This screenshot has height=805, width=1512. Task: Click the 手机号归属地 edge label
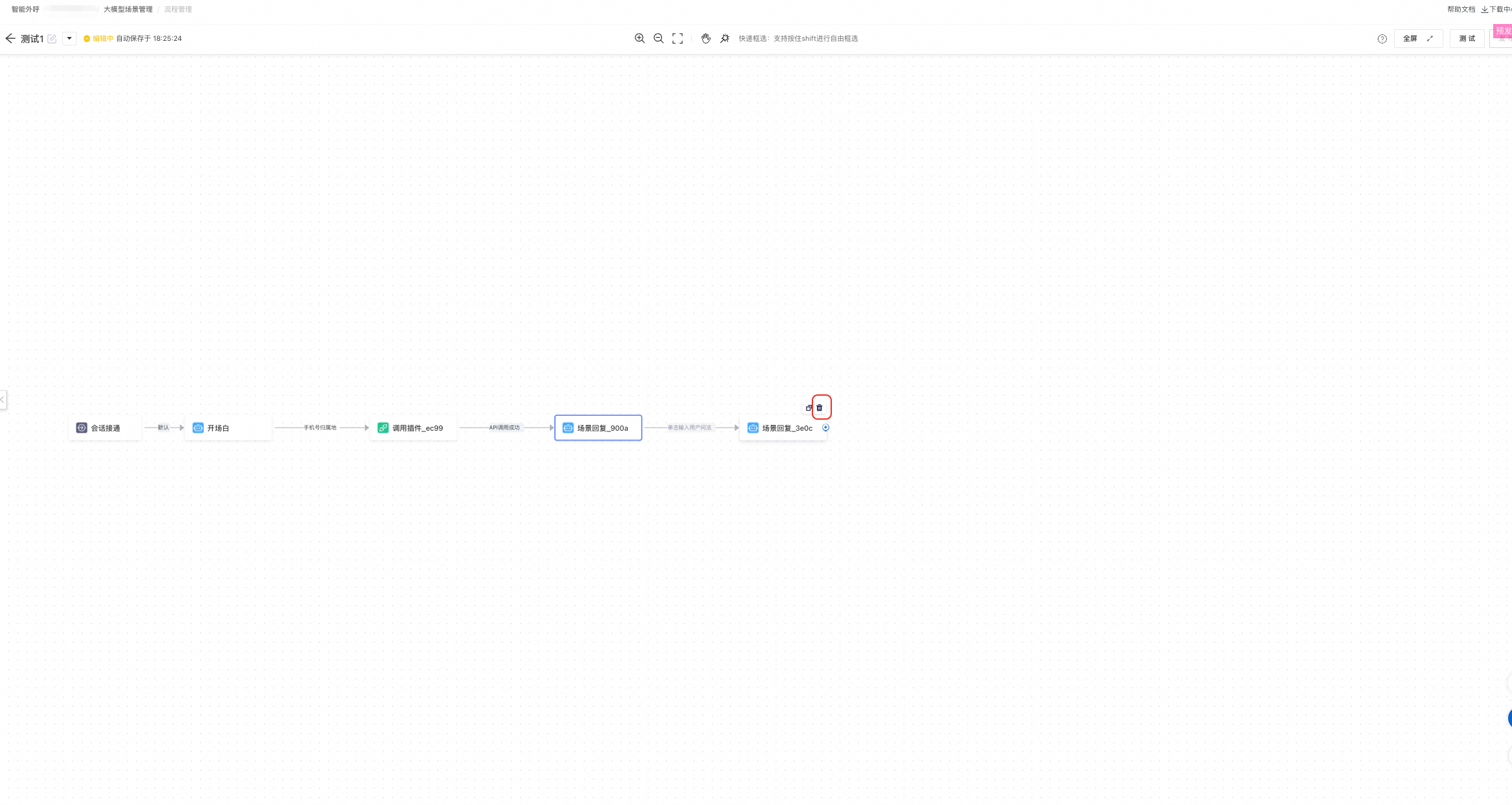point(320,427)
